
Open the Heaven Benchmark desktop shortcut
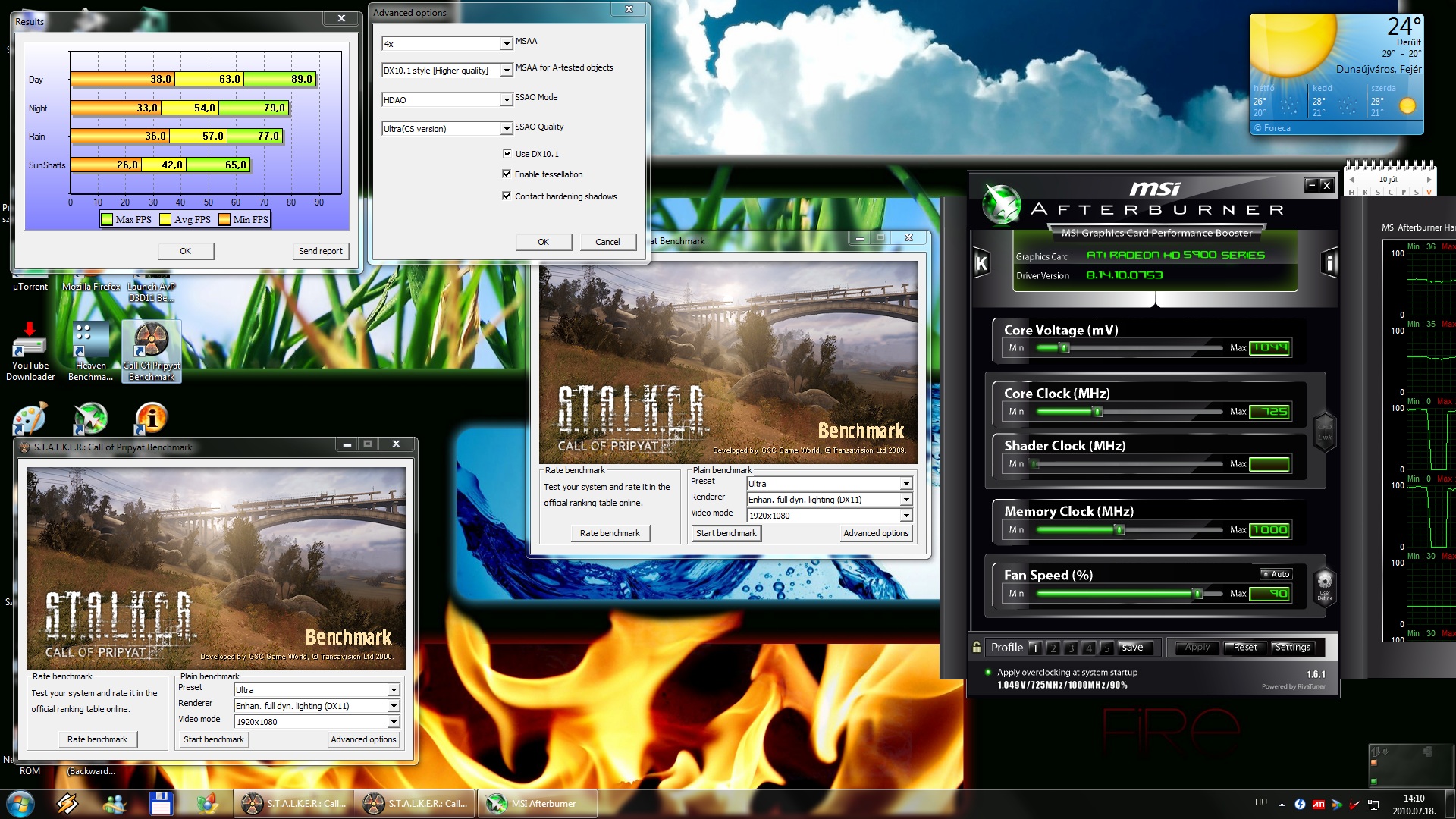pyautogui.click(x=90, y=351)
